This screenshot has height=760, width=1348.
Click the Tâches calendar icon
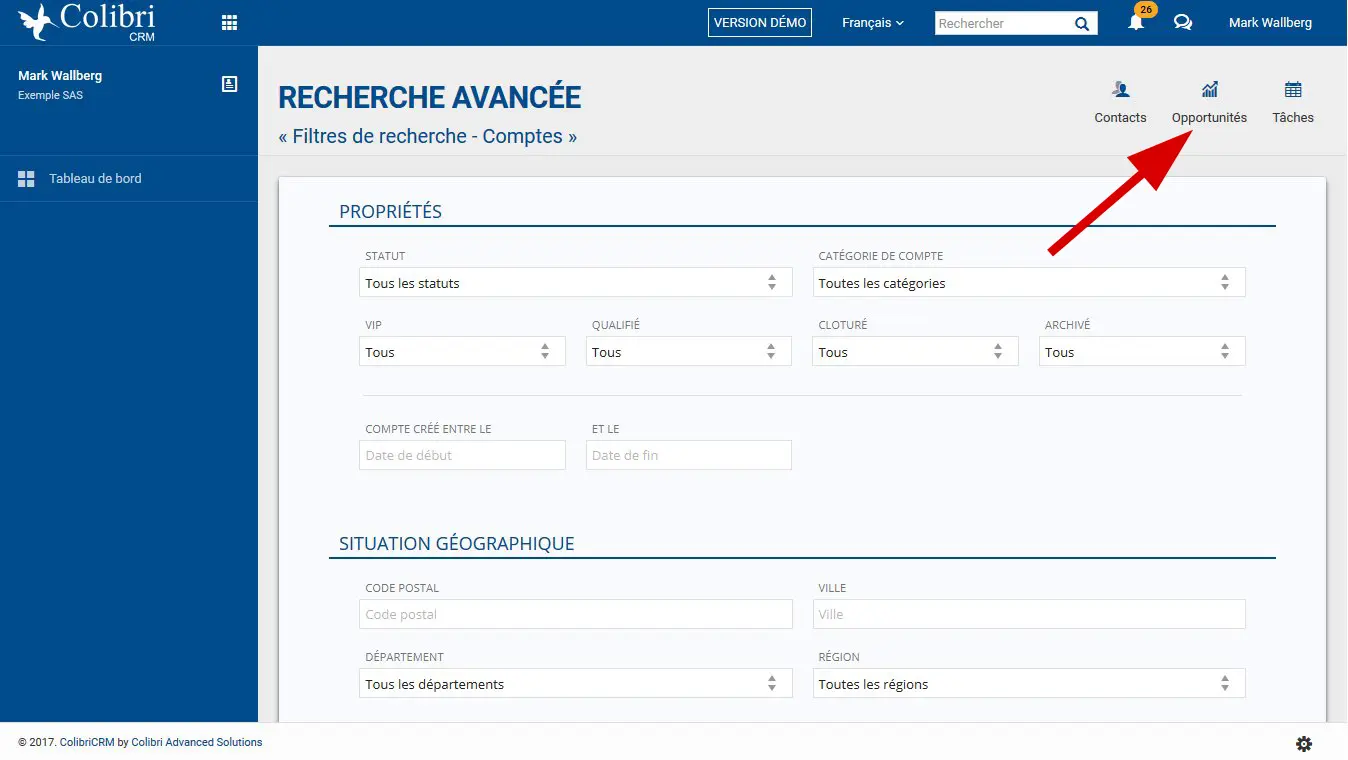pyautogui.click(x=1293, y=90)
